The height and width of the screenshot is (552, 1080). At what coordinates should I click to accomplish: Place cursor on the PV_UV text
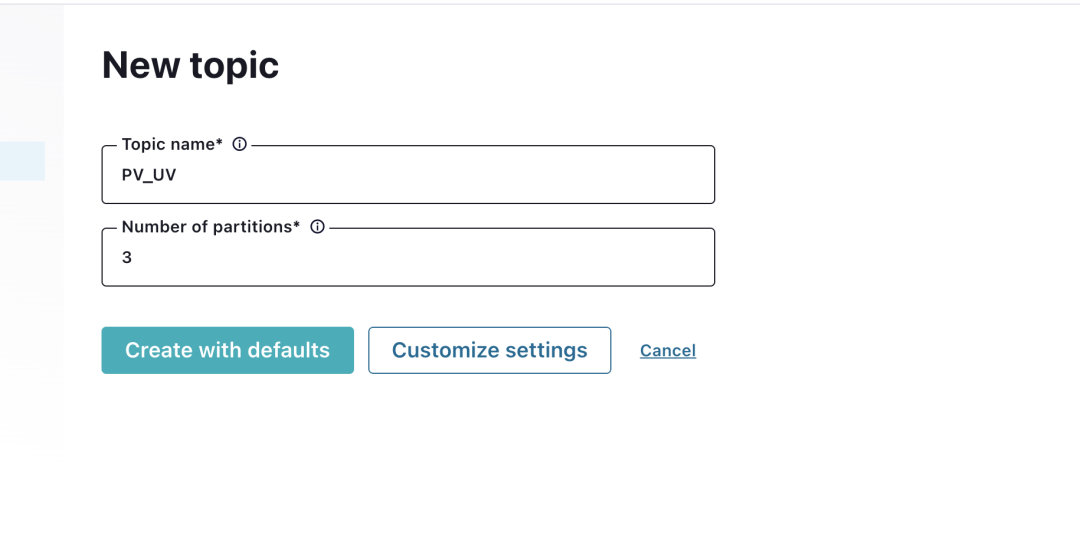click(149, 175)
